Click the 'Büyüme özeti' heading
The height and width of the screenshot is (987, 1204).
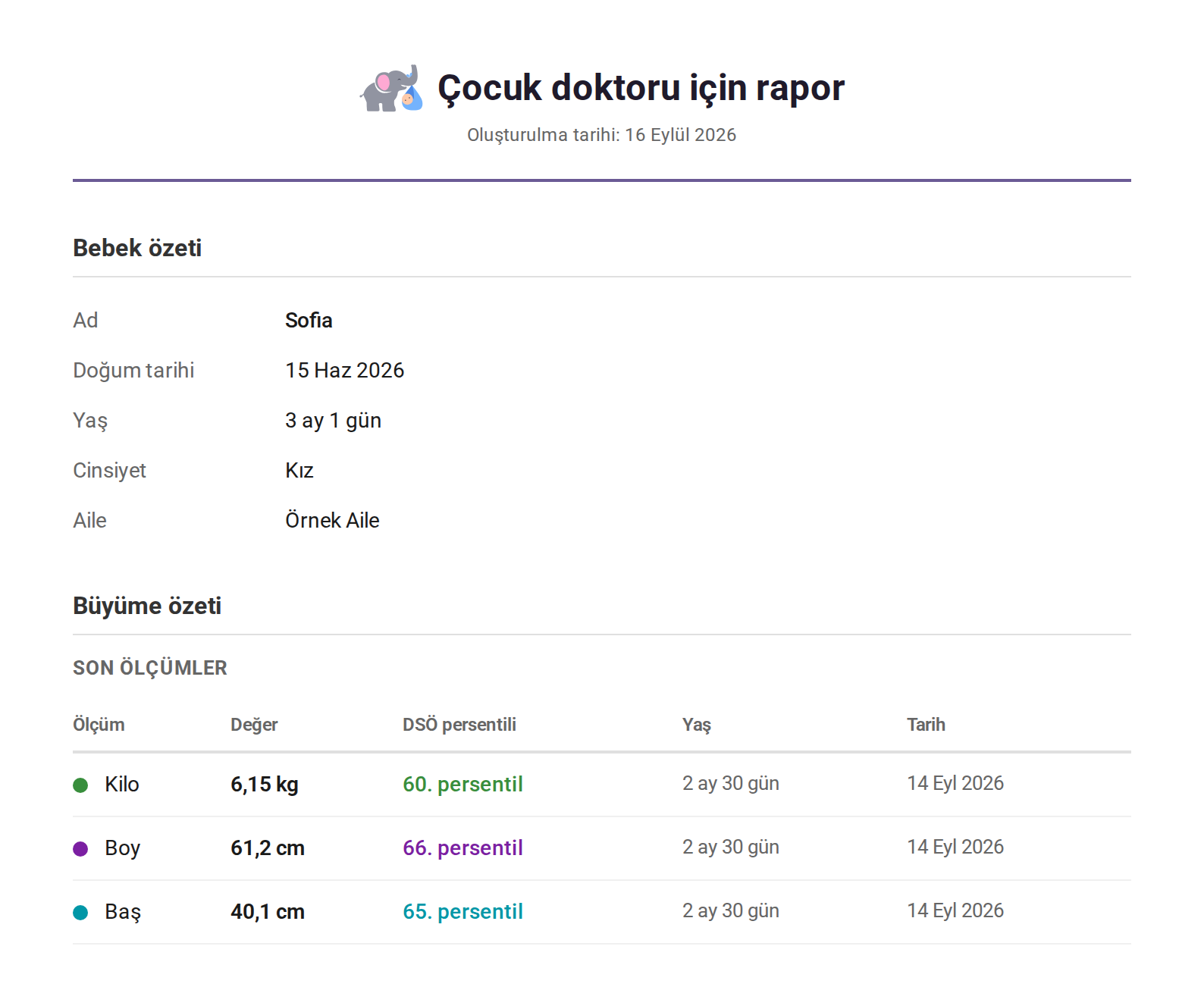click(147, 606)
